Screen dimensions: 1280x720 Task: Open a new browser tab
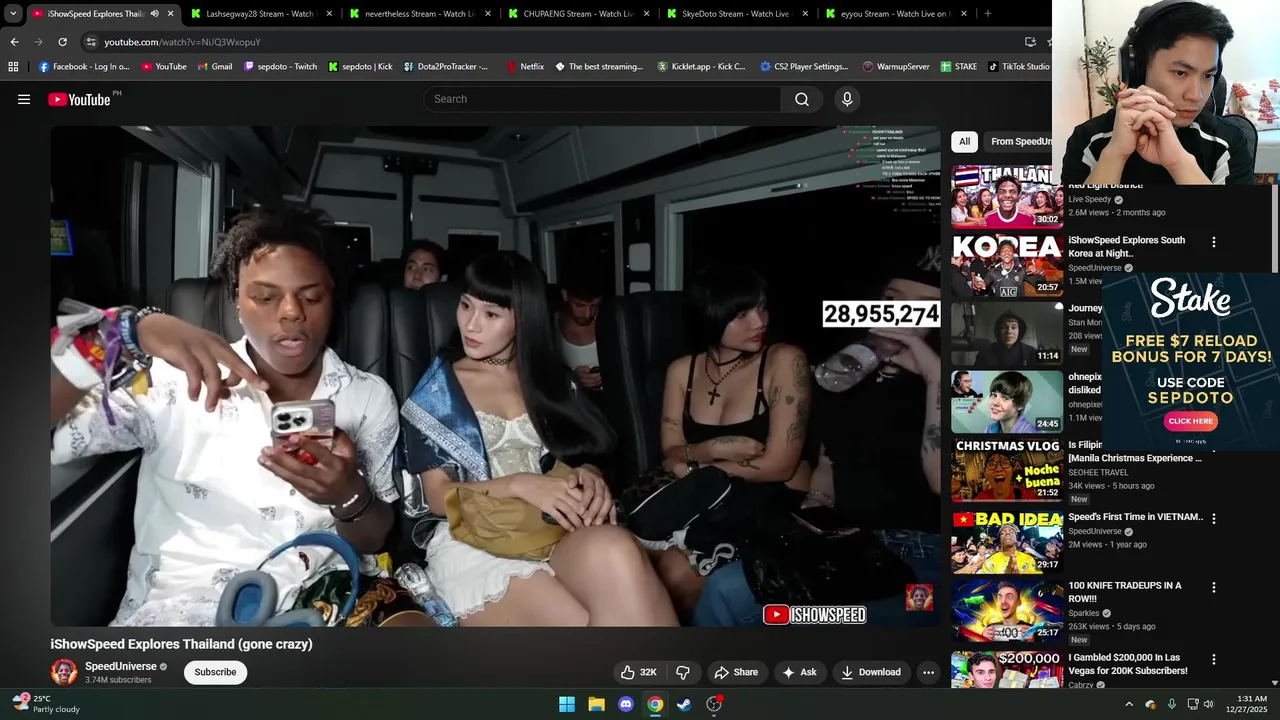point(988,14)
